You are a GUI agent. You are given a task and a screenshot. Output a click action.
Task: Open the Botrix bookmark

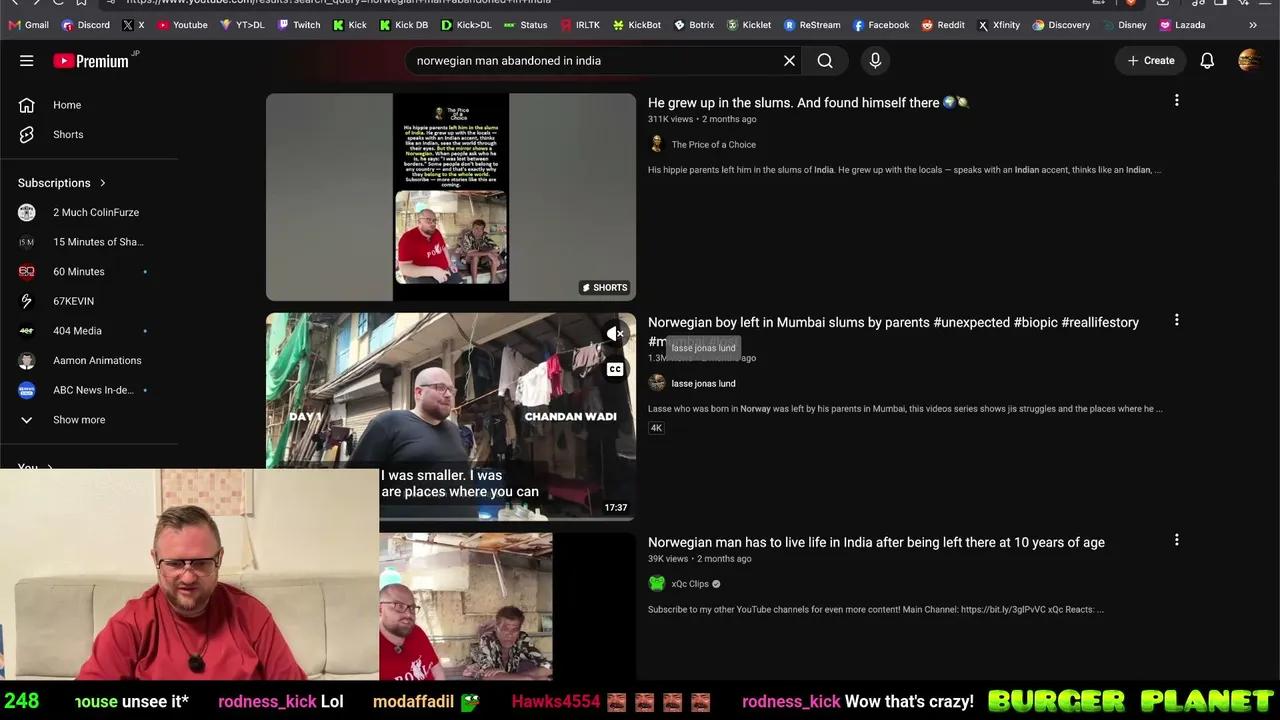click(694, 25)
